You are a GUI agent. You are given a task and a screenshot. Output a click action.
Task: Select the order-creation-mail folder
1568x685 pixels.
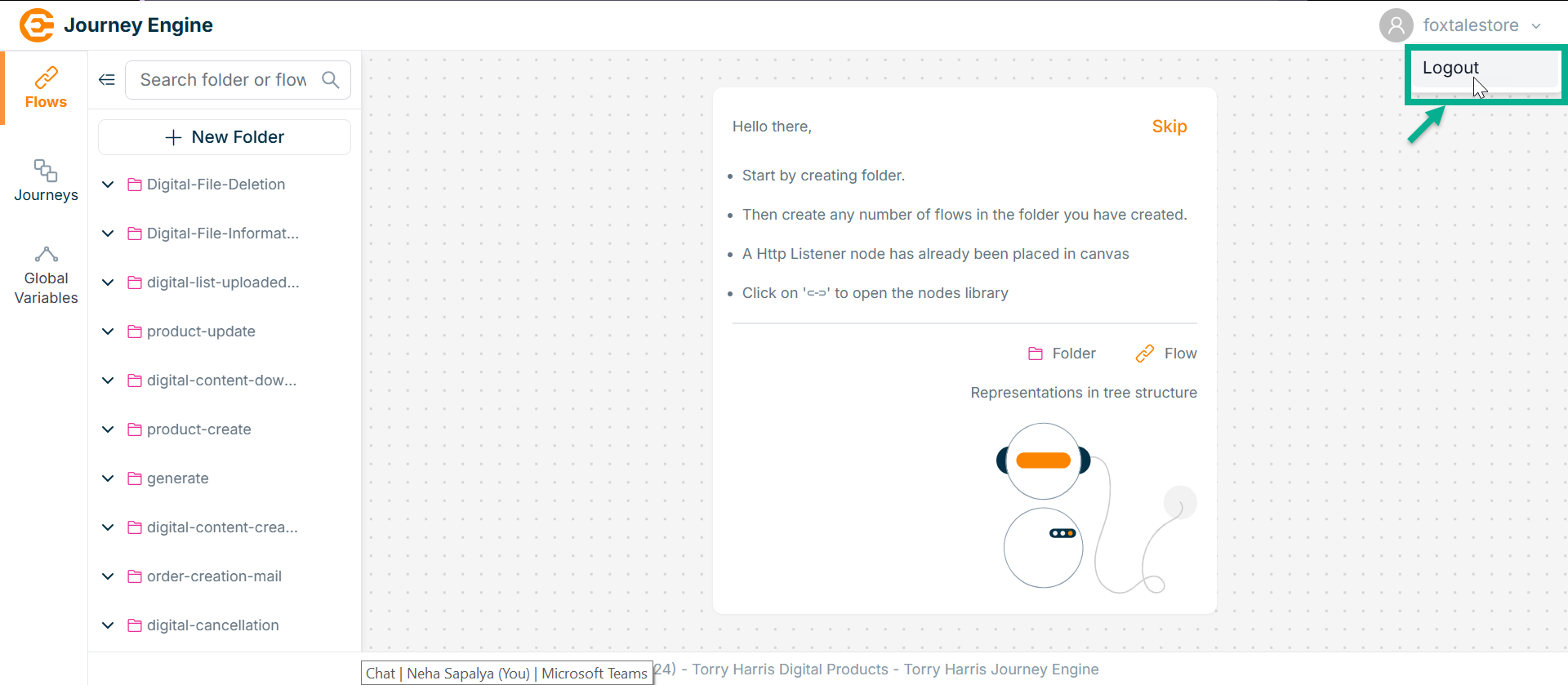click(x=214, y=576)
